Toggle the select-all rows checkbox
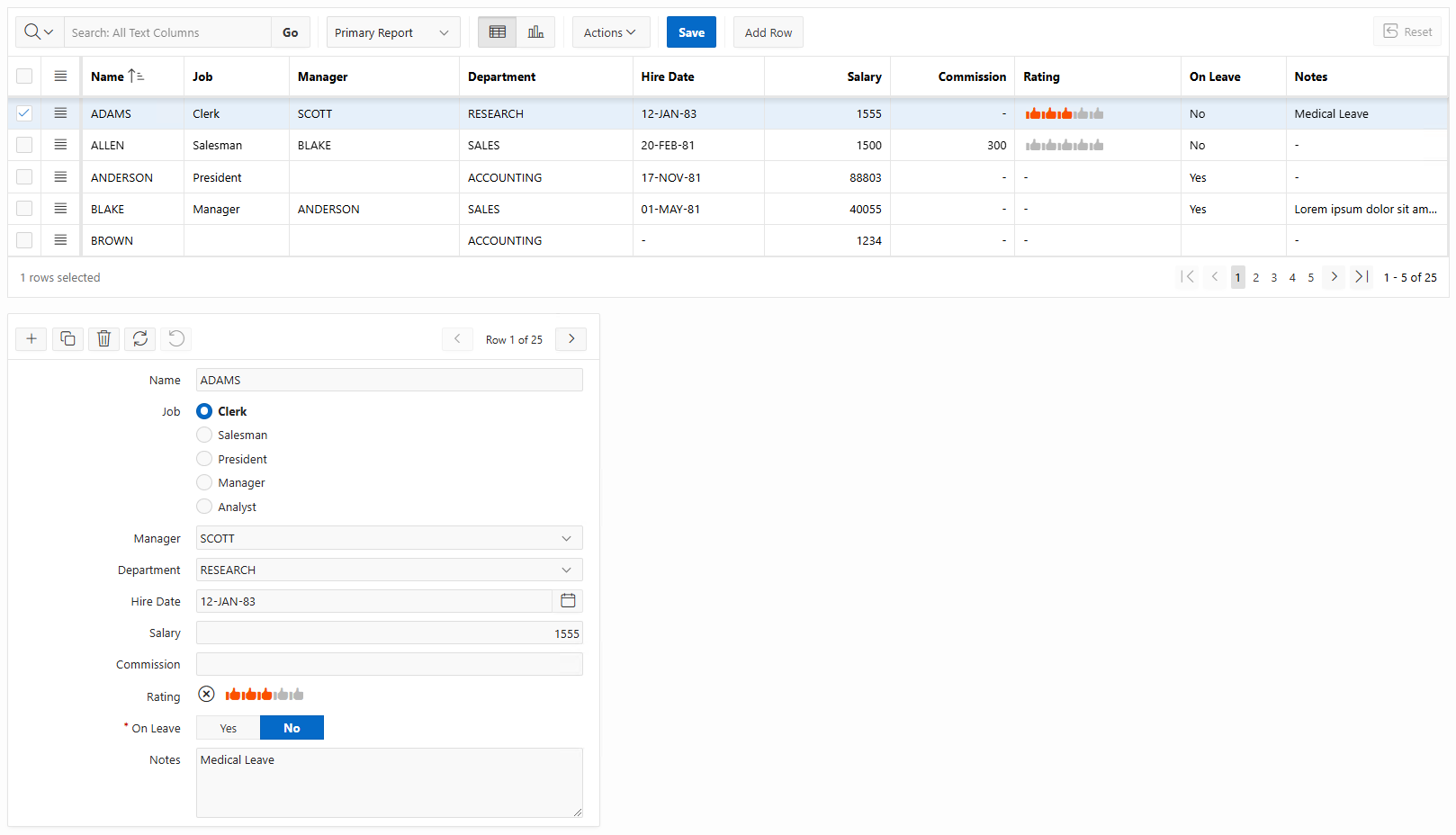 24,76
